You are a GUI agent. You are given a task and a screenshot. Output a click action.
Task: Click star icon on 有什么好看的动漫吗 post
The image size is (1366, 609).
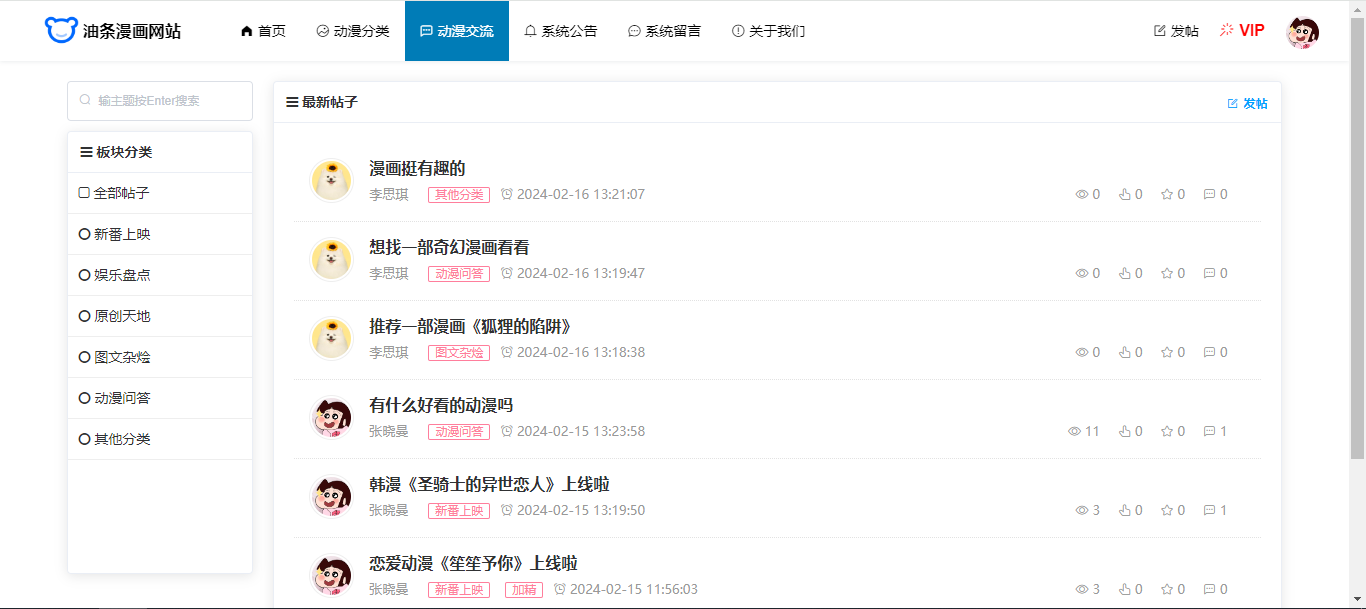tap(1166, 431)
